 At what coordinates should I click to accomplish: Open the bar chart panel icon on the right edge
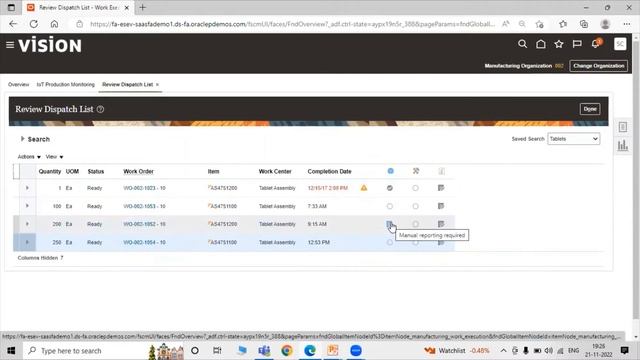point(622,145)
